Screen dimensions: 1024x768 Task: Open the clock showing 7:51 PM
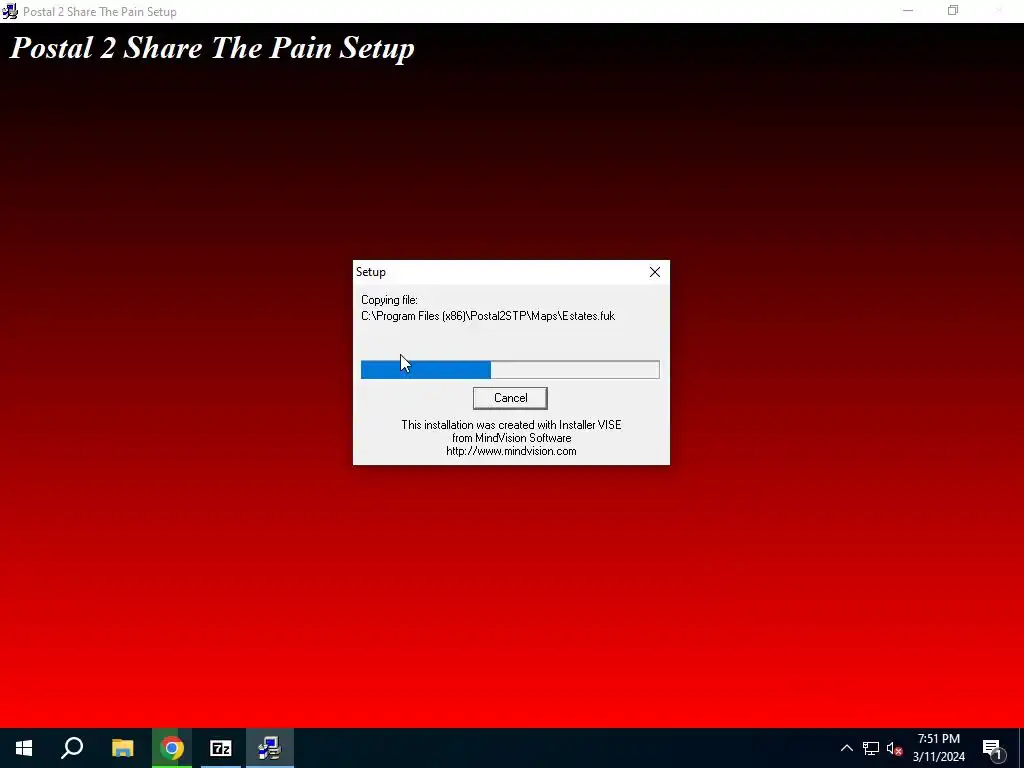(938, 748)
